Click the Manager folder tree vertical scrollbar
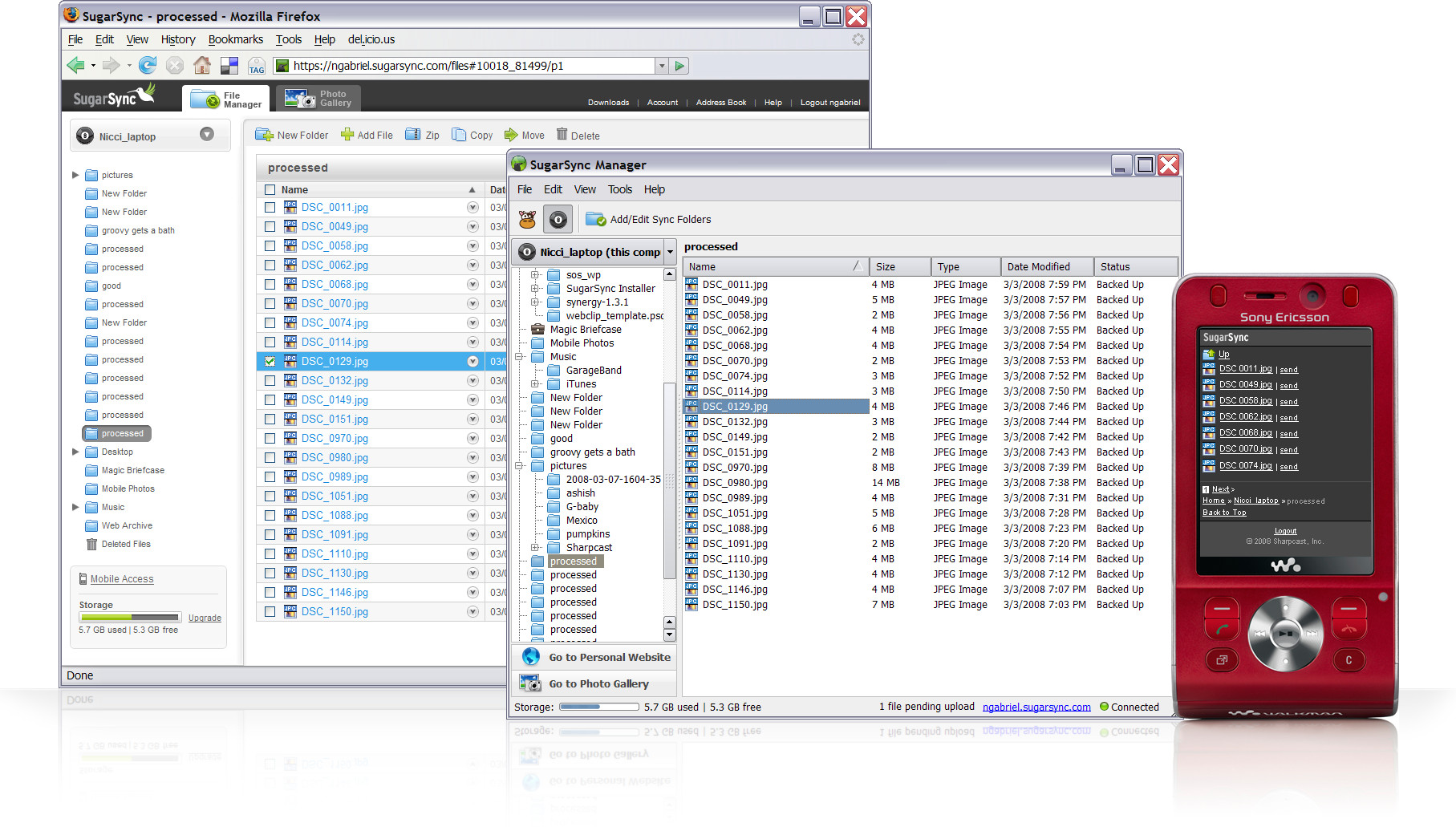 669,481
